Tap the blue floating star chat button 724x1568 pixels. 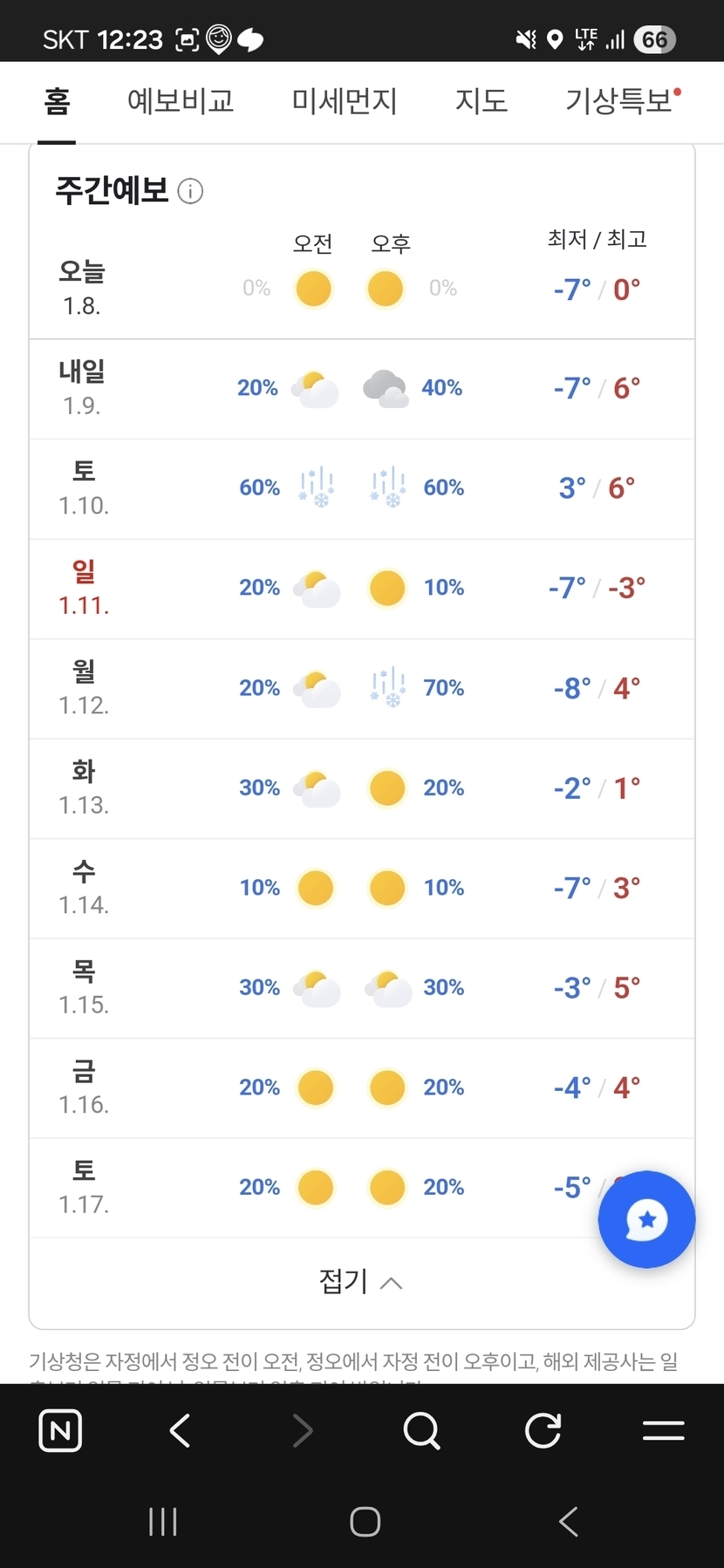[646, 1219]
